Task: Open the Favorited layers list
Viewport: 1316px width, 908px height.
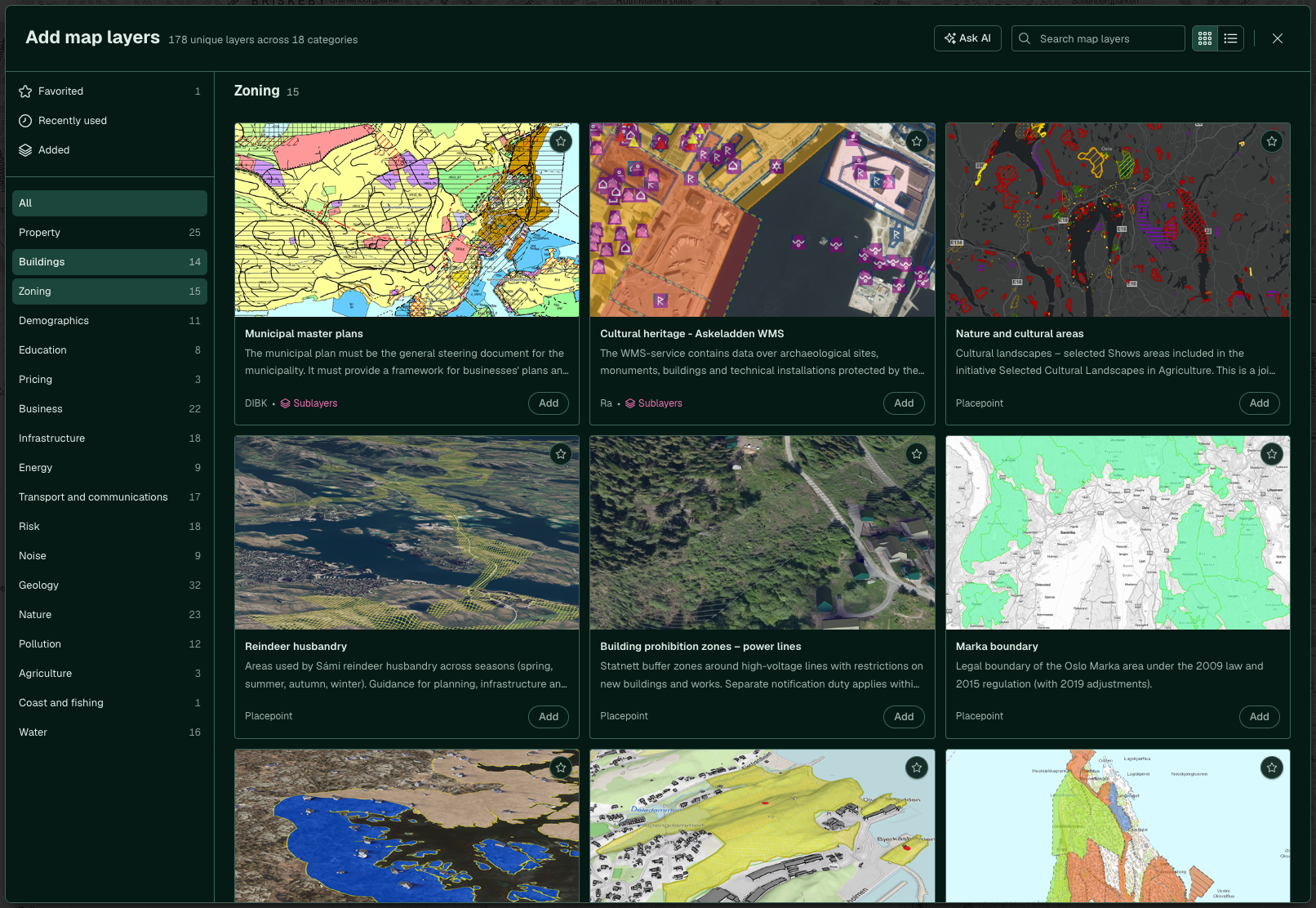Action: 109,91
